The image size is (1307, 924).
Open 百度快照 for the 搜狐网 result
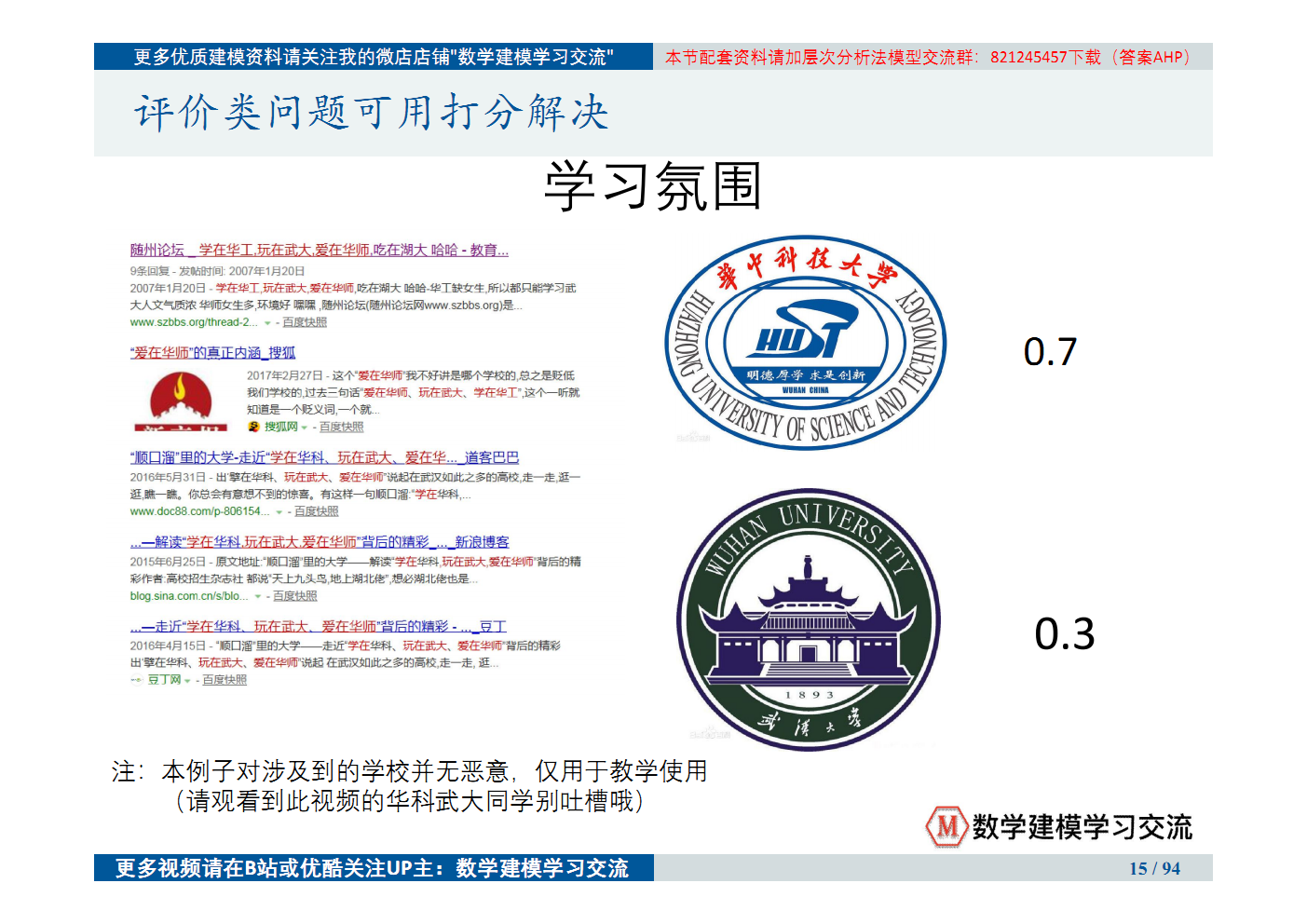[x=342, y=427]
